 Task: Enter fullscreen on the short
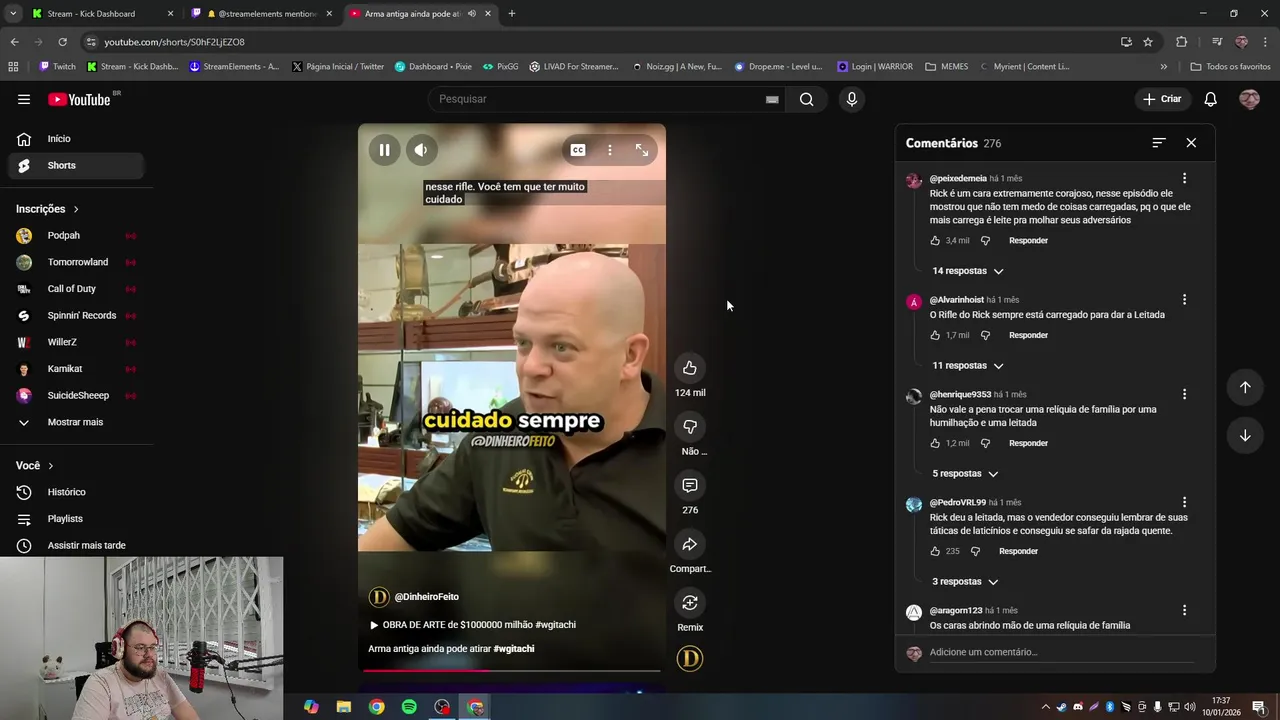click(x=642, y=150)
